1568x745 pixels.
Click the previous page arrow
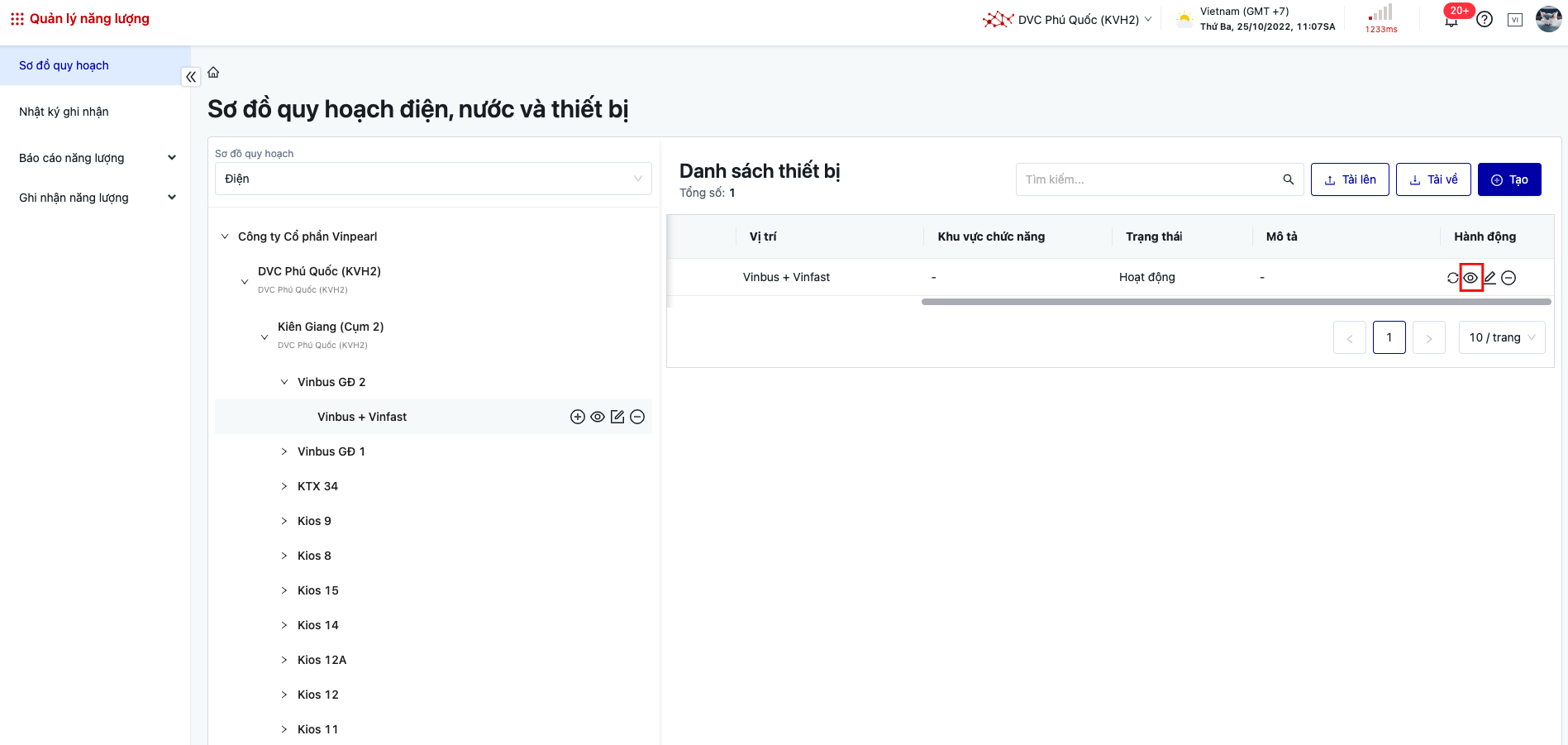1350,337
